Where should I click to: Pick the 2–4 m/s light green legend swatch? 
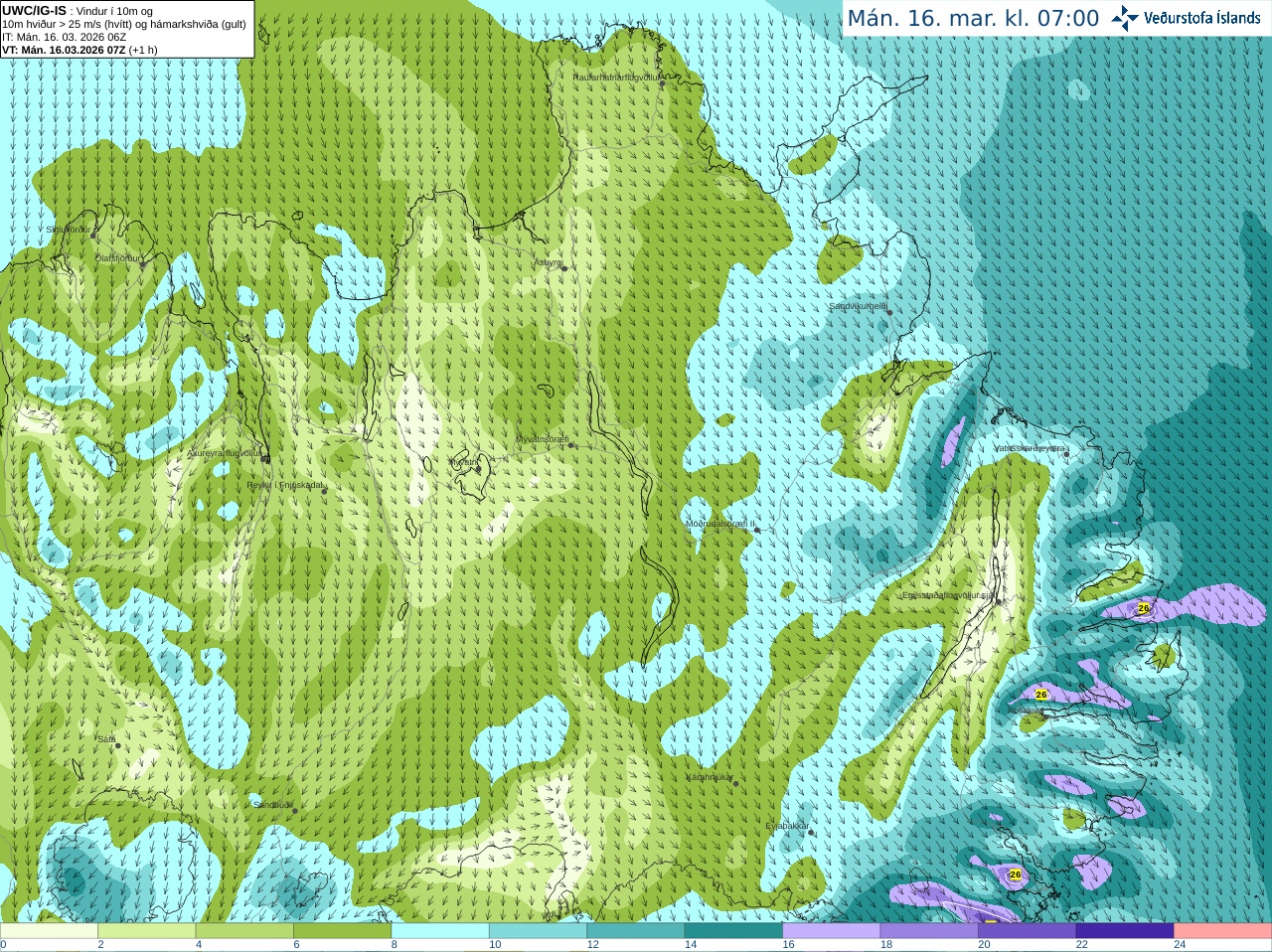coord(147,931)
